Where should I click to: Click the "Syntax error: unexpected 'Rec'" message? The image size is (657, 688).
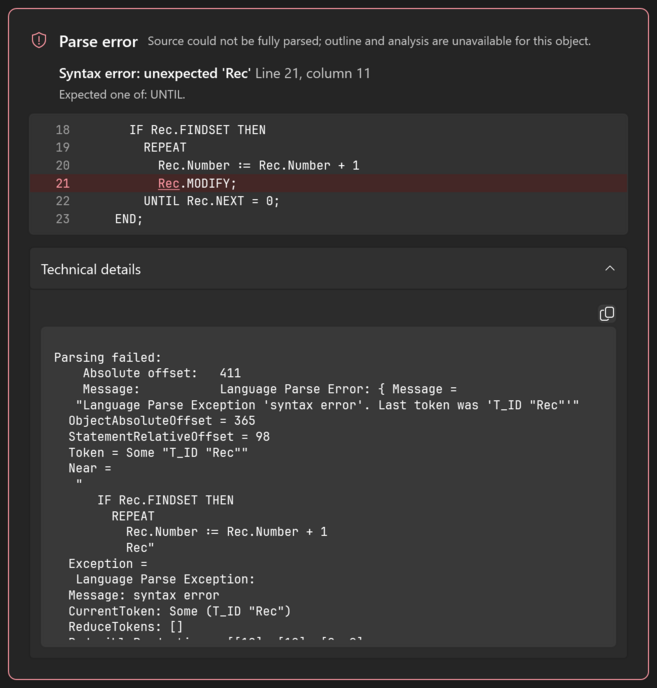tap(155, 73)
